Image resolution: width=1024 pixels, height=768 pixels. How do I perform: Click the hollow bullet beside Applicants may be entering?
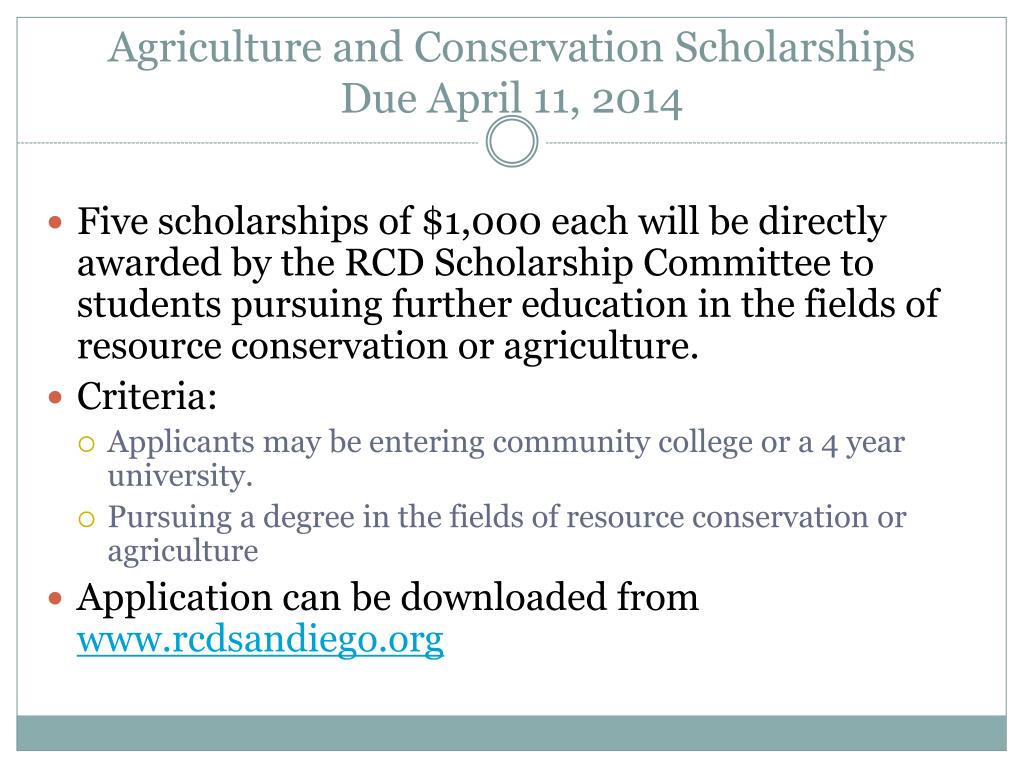coord(86,445)
